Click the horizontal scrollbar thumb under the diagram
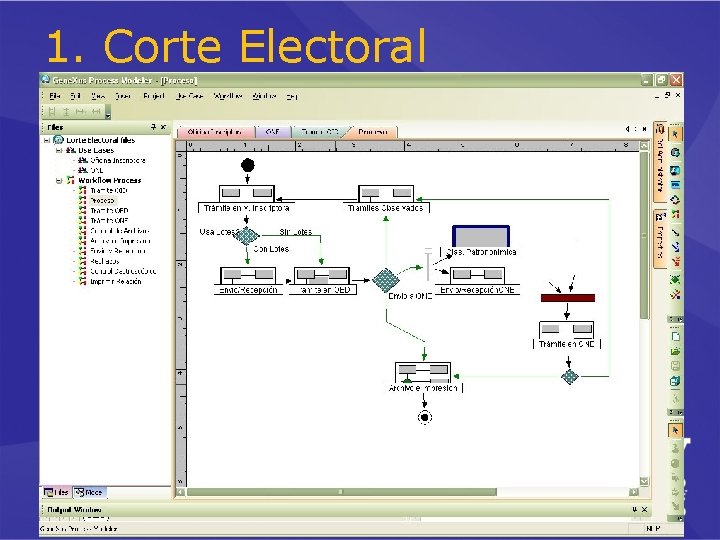The image size is (720, 540). click(x=342, y=492)
